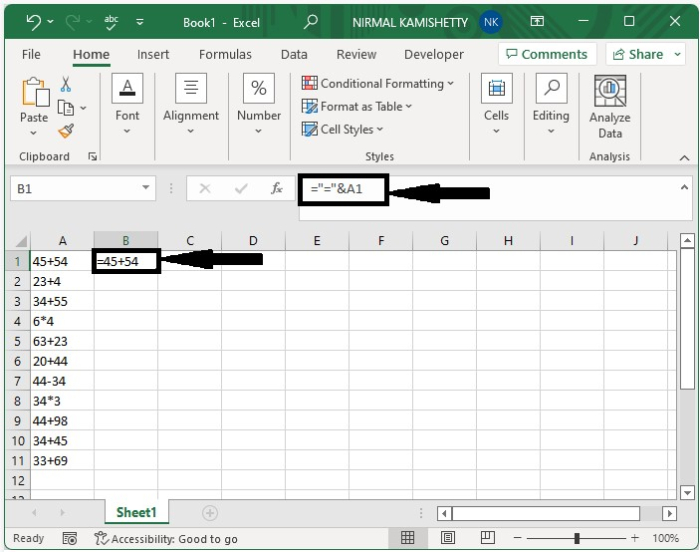Click the Name Box showing B1
This screenshot has height=552, width=700.
coord(75,188)
